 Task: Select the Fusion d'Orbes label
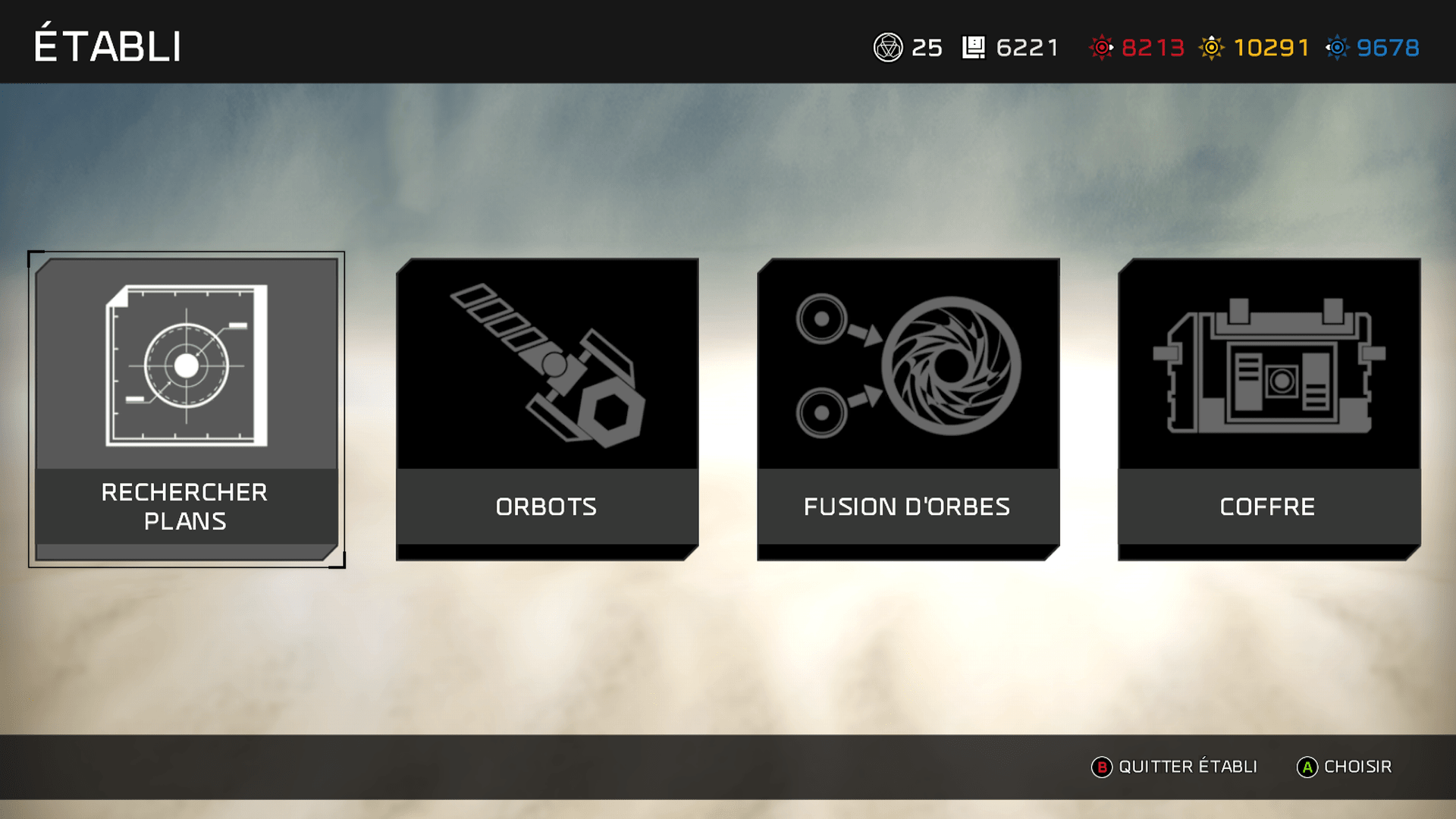click(x=907, y=507)
